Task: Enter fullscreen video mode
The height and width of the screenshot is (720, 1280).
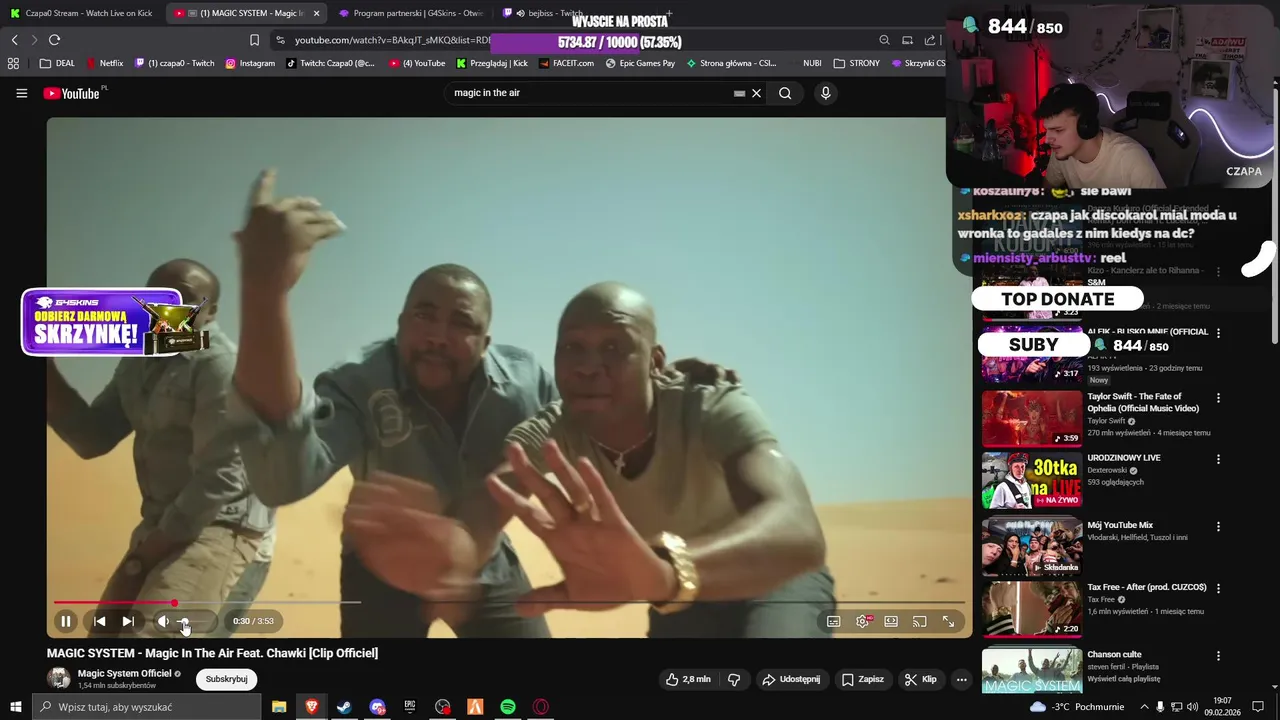Action: (x=948, y=621)
